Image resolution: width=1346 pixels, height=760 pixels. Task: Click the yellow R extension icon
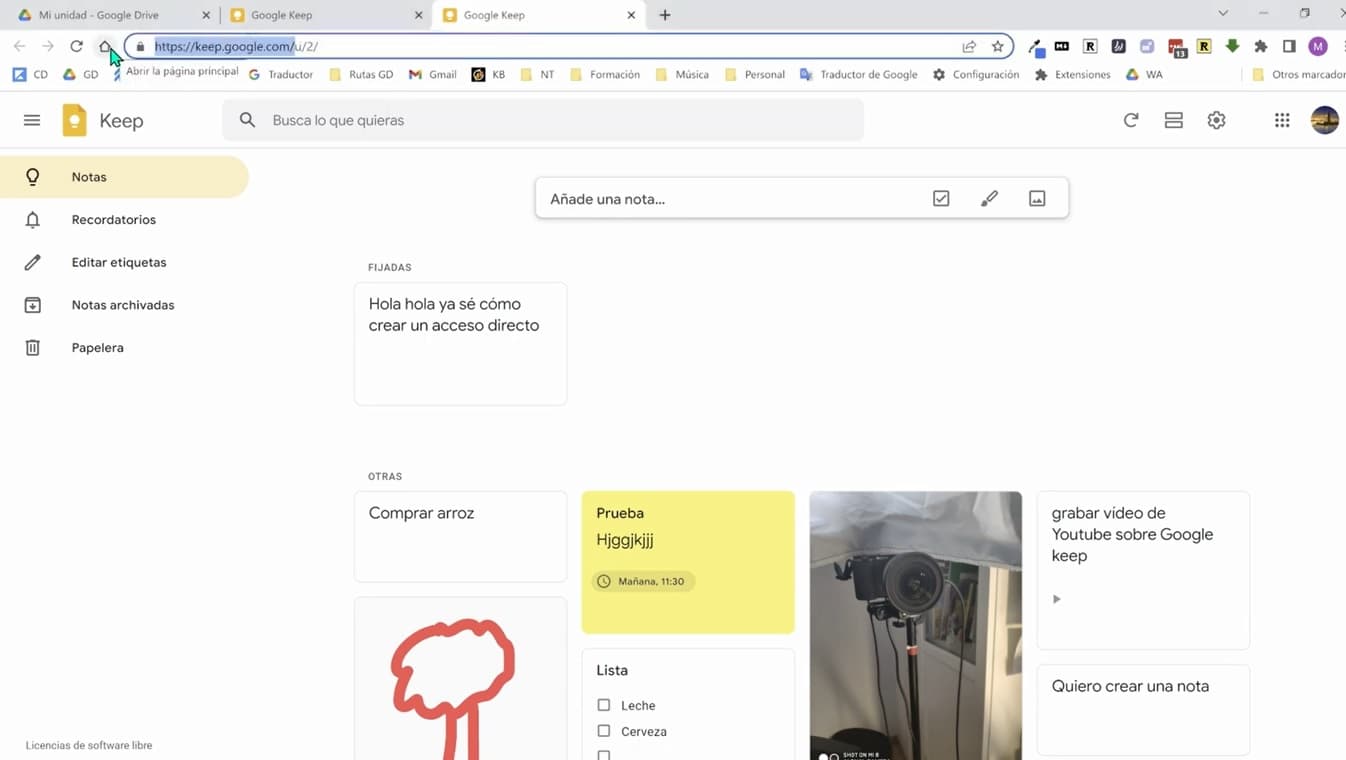[1204, 46]
